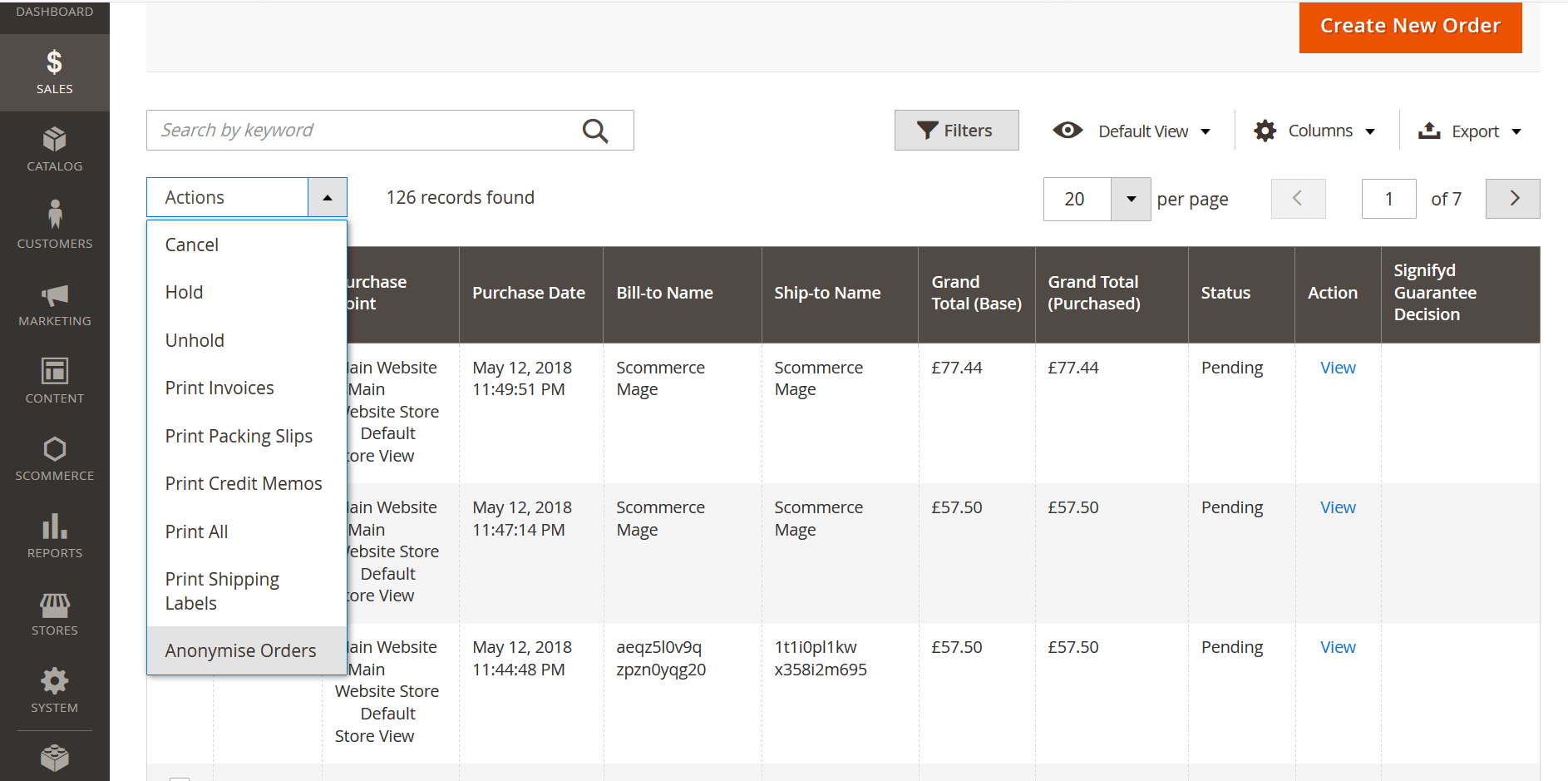Expand the Export dropdown
The height and width of the screenshot is (781, 1568).
[1469, 131]
